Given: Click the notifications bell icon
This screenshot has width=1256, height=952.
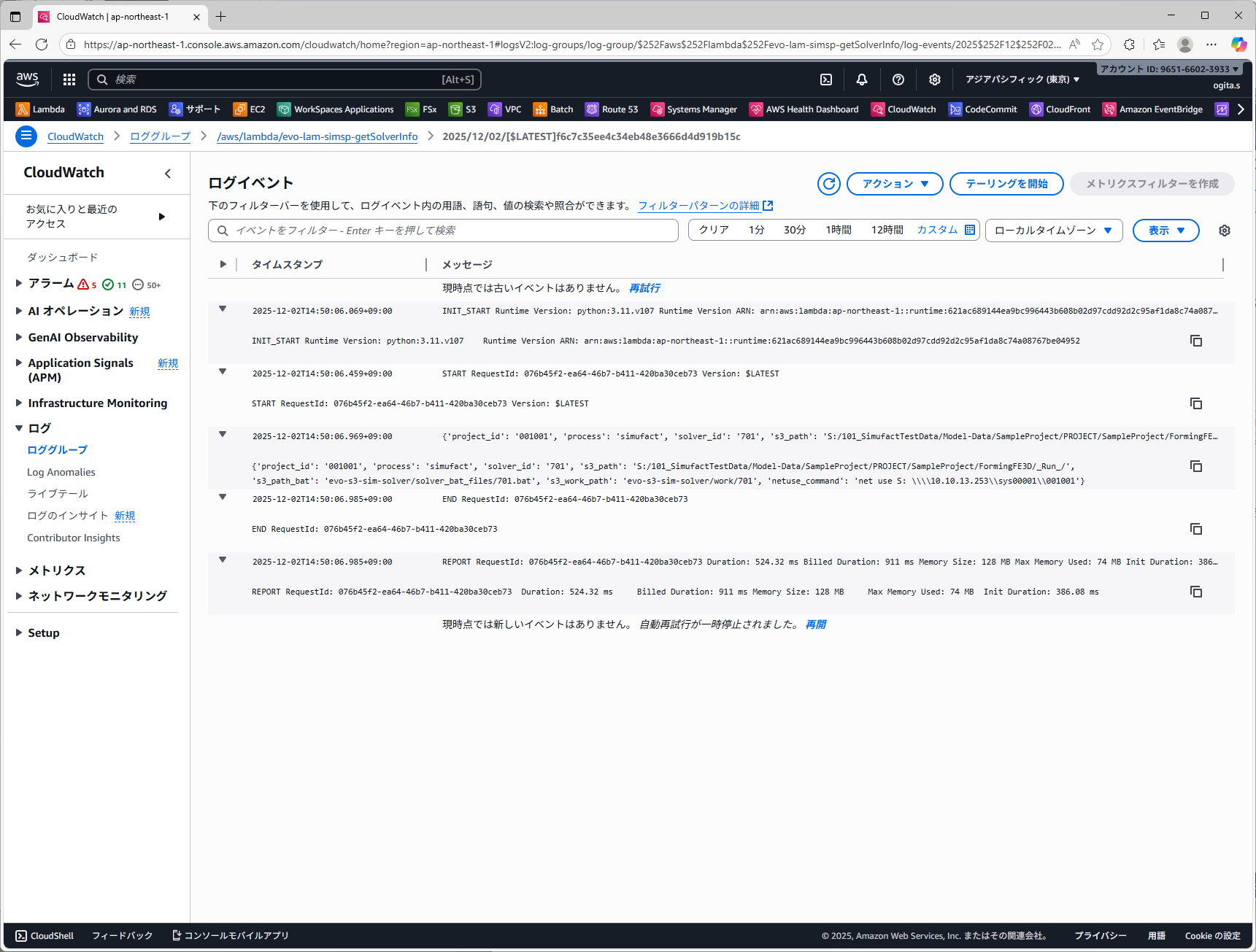Looking at the screenshot, I should 862,80.
